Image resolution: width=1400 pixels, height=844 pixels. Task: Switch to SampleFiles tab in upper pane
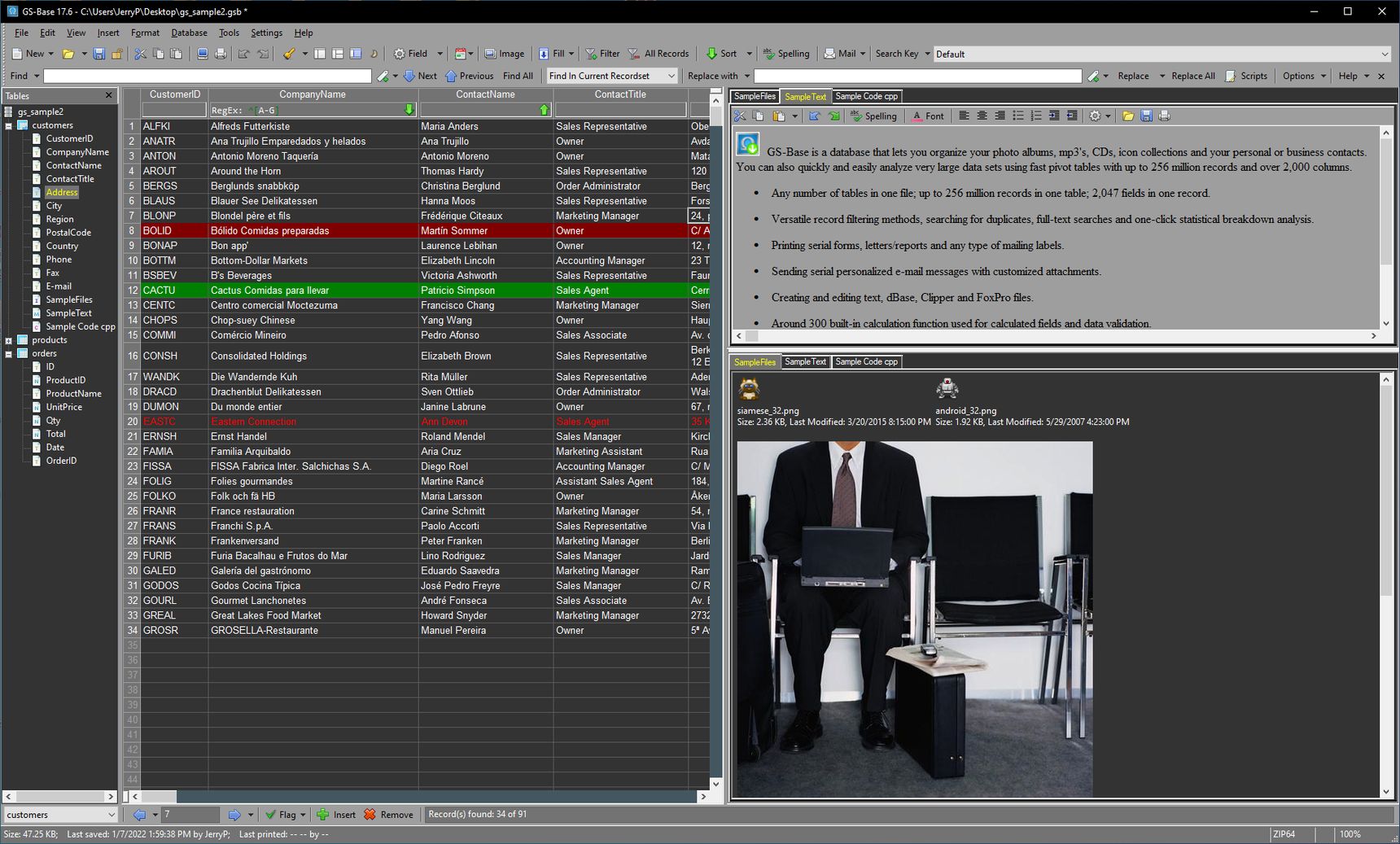[755, 96]
